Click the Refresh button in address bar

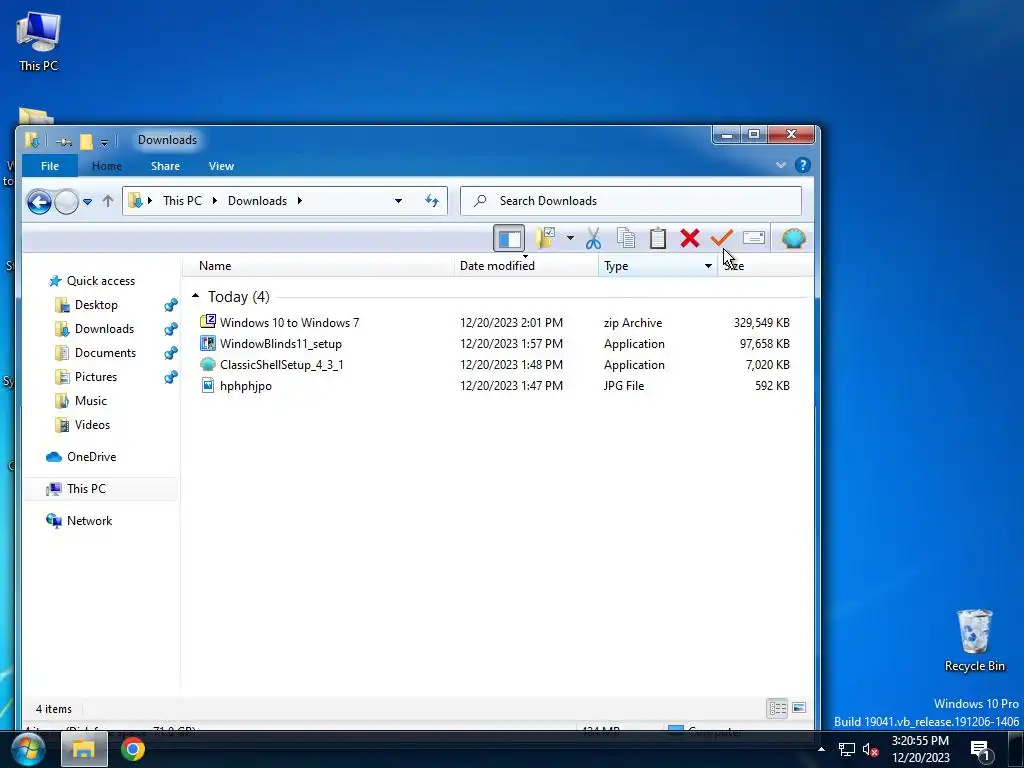[432, 200]
